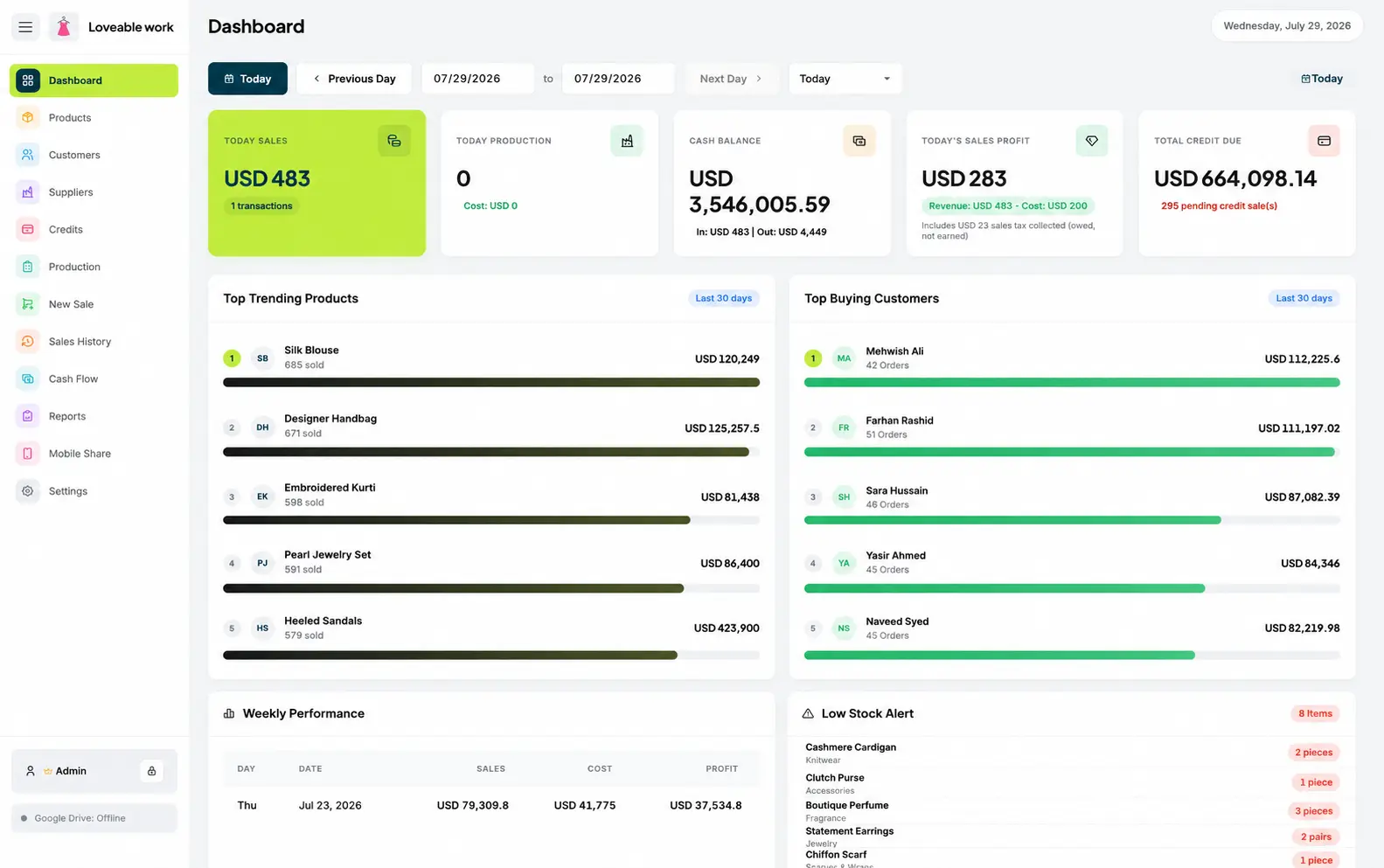Go to Previous Day
This screenshot has height=868, width=1384.
[354, 79]
